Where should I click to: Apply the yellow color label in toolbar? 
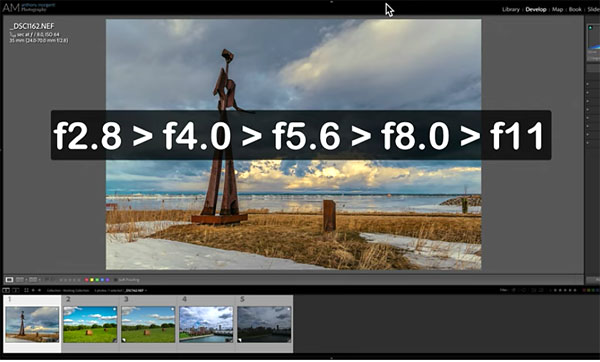pyautogui.click(x=92, y=280)
